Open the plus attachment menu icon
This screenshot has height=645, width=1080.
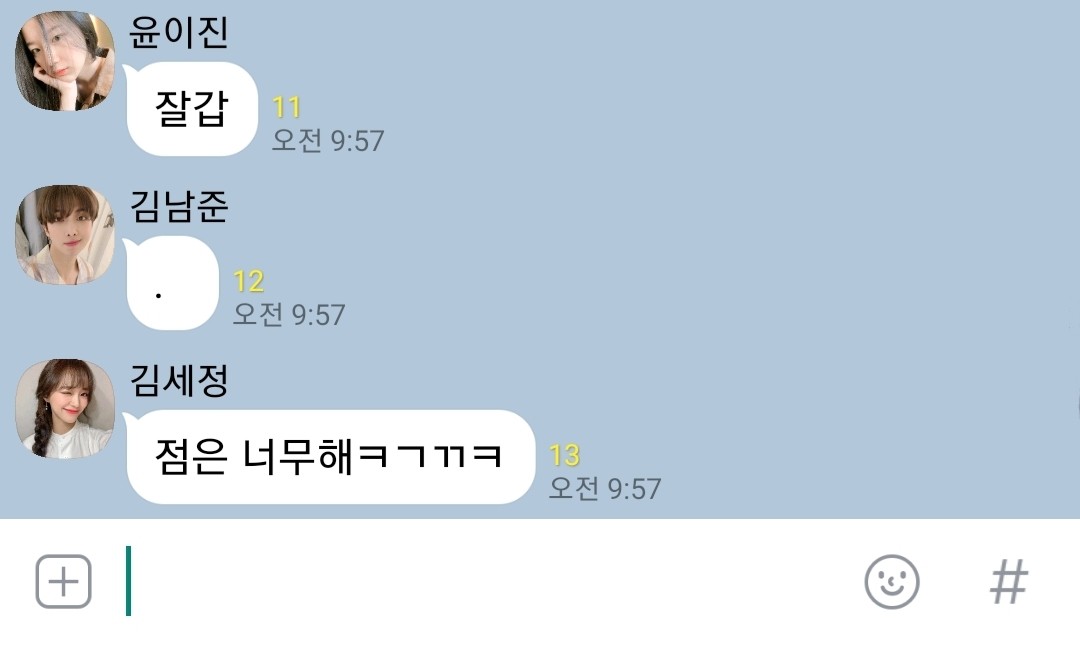63,582
